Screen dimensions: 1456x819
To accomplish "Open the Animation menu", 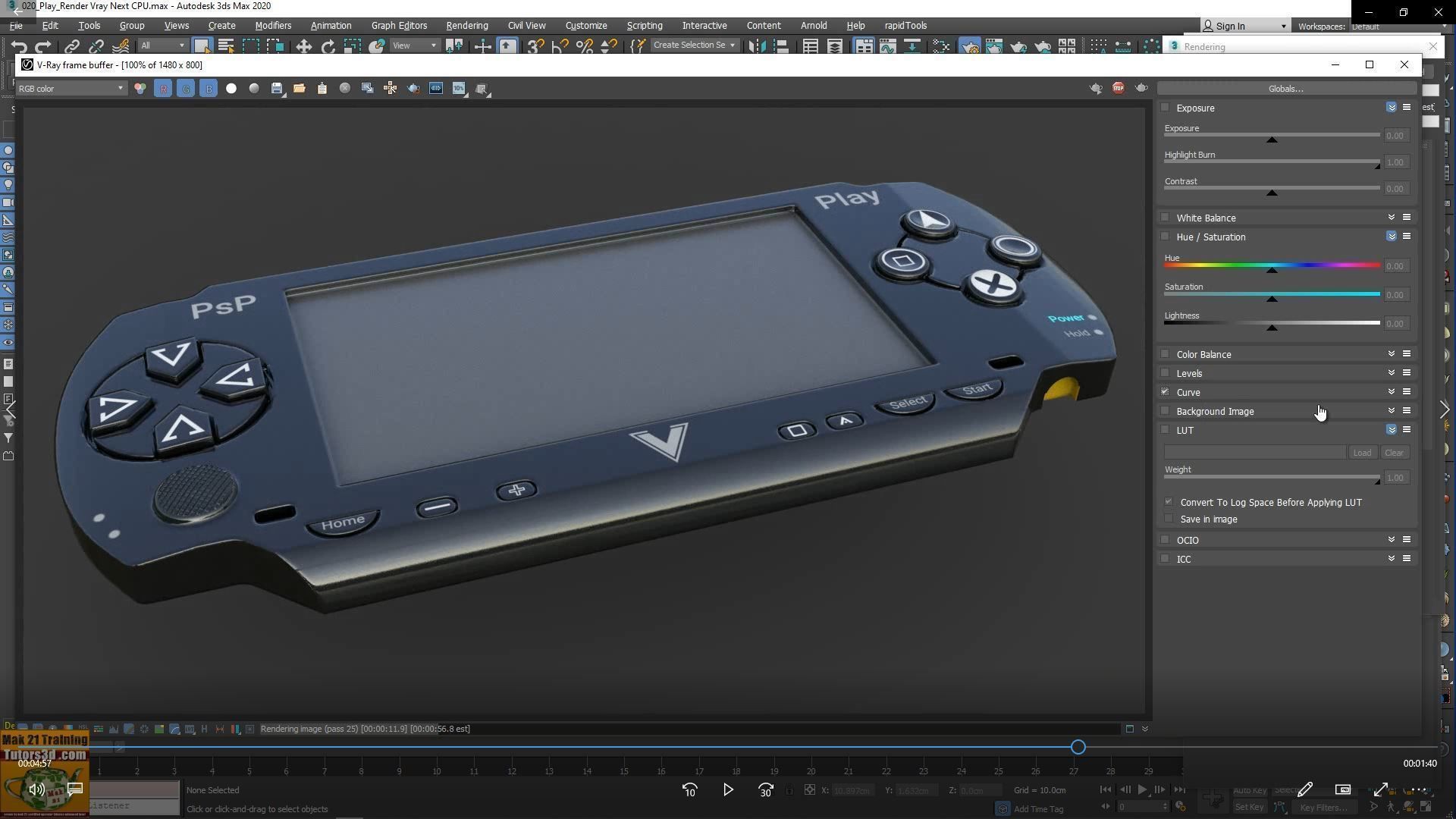I will pos(331,26).
